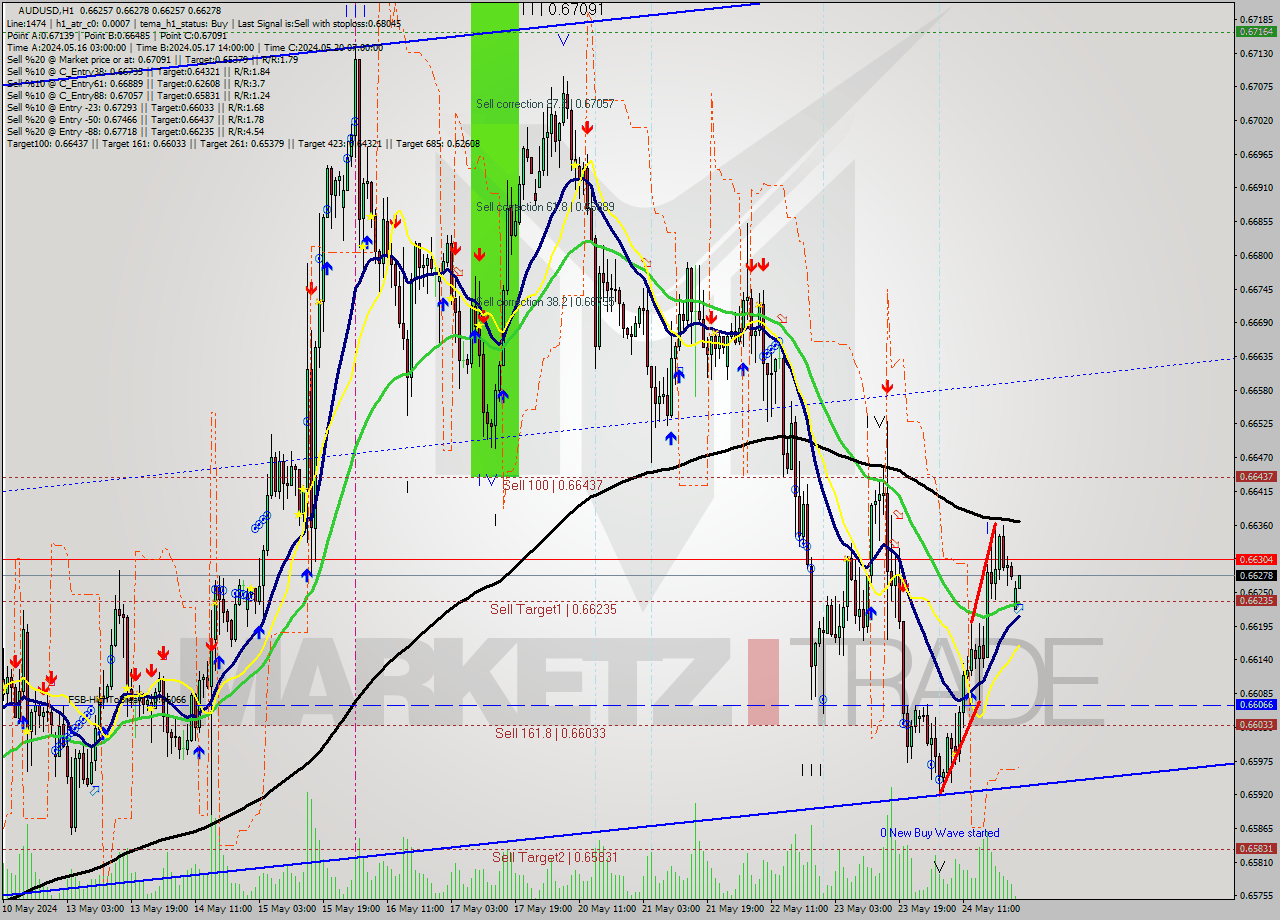Click the red 0.66304 price tag
Image resolution: width=1280 pixels, height=920 pixels.
click(x=1256, y=560)
